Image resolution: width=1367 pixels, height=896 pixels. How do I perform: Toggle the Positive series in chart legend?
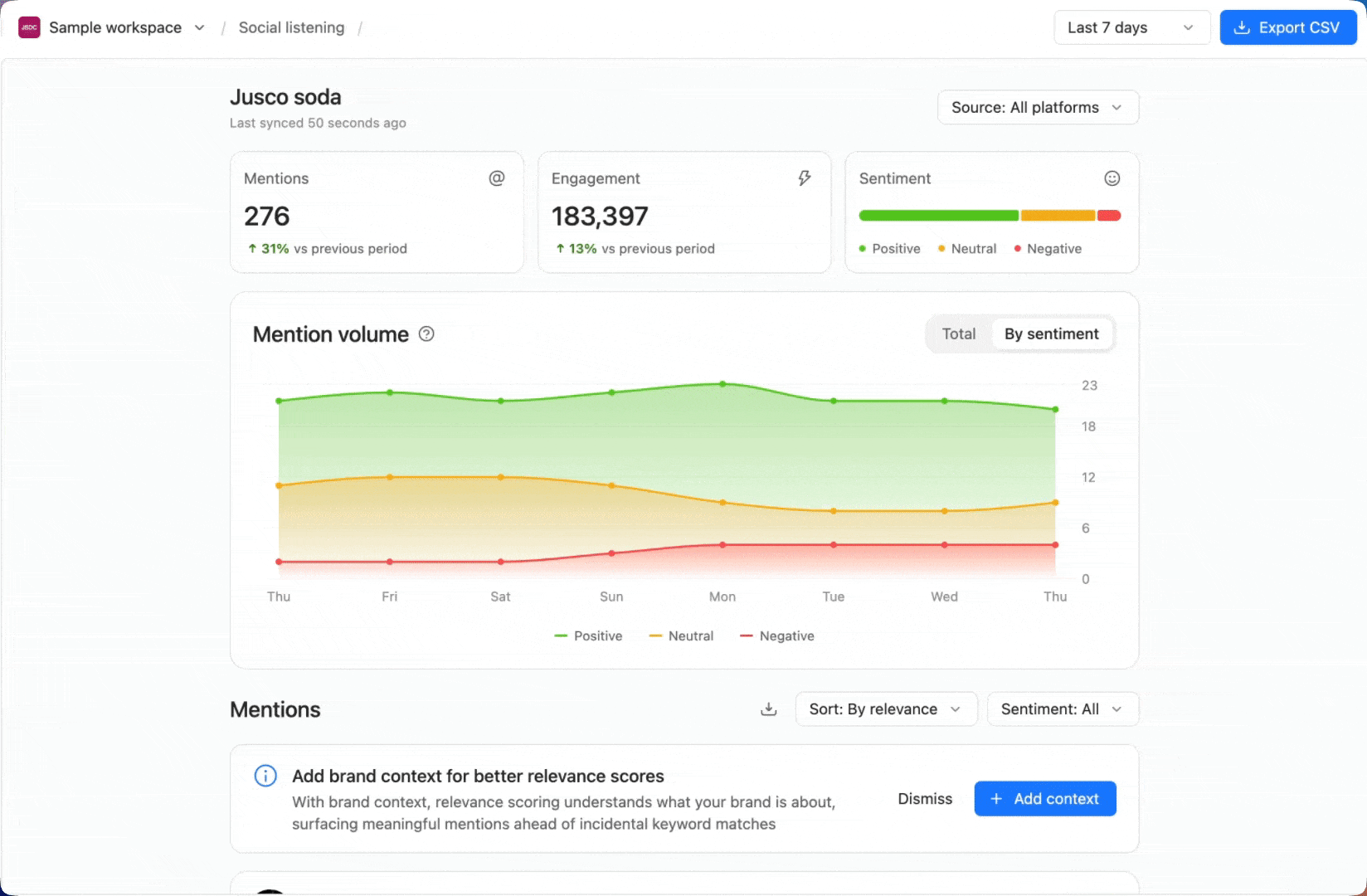(x=588, y=636)
